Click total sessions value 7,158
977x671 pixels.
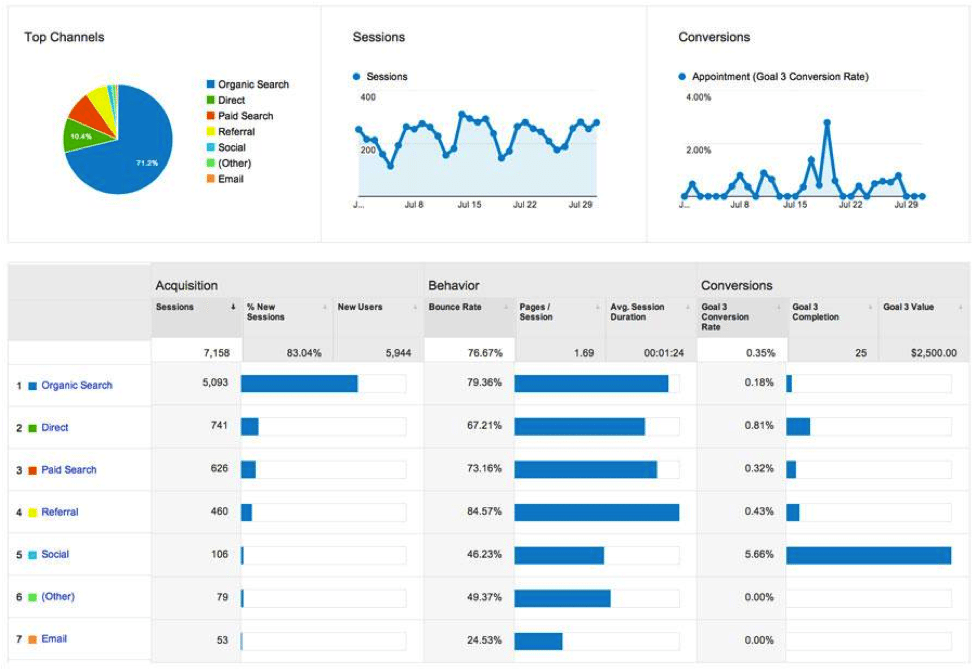tap(216, 353)
